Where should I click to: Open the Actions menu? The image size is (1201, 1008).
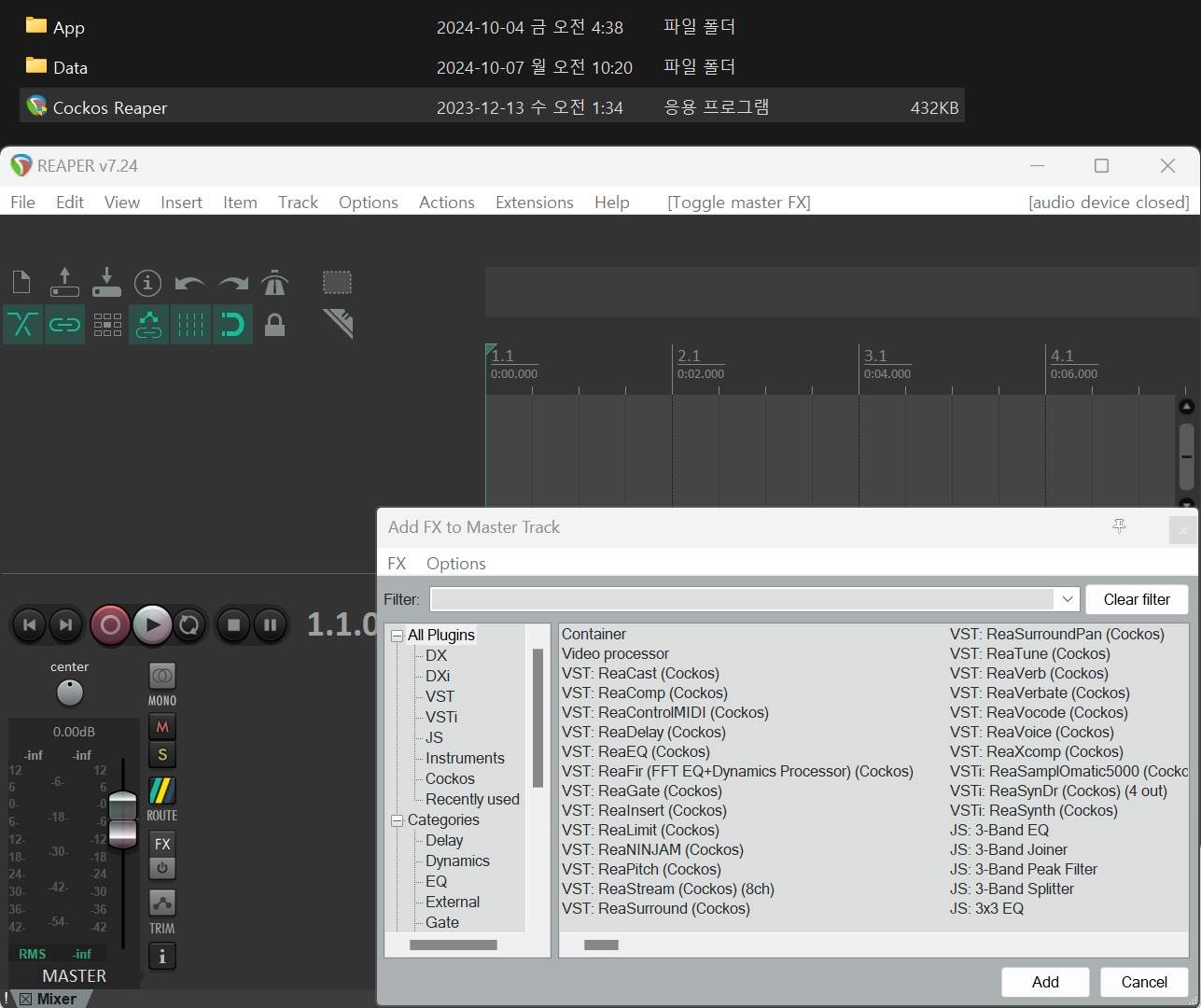point(447,203)
